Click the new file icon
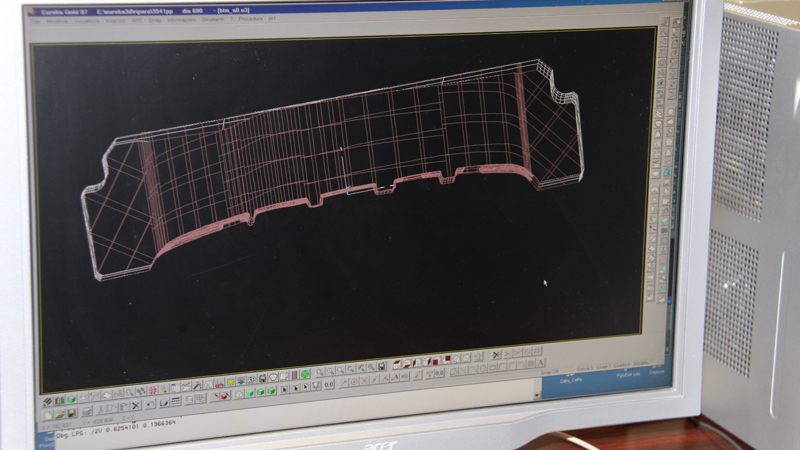This screenshot has height=450, width=800. point(48,415)
